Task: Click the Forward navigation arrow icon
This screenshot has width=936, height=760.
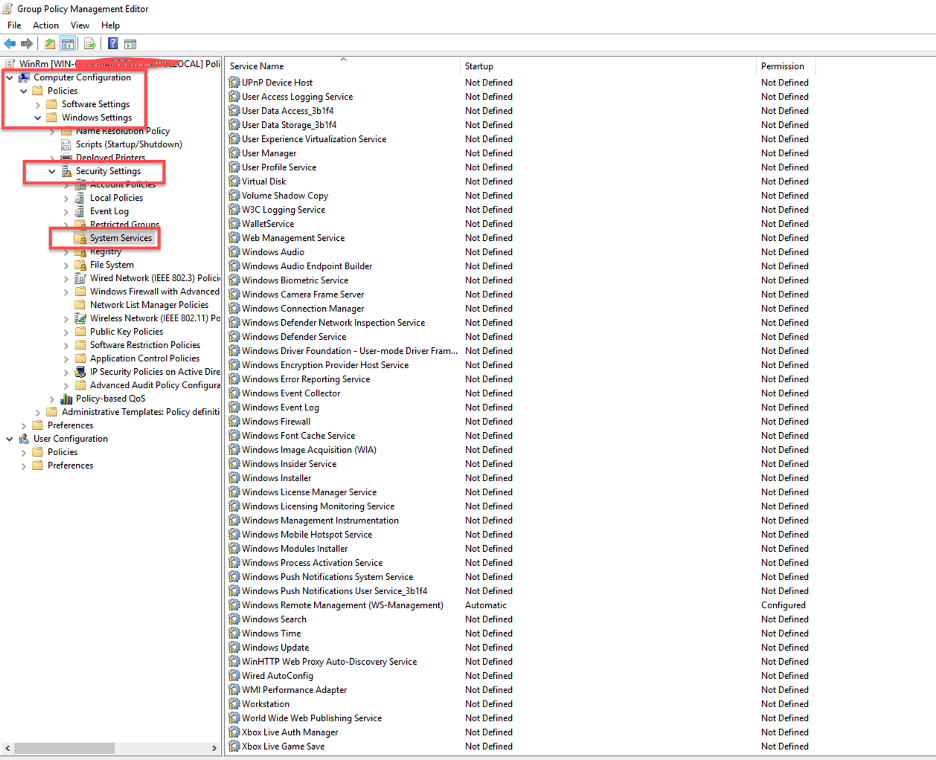Action: tap(26, 43)
